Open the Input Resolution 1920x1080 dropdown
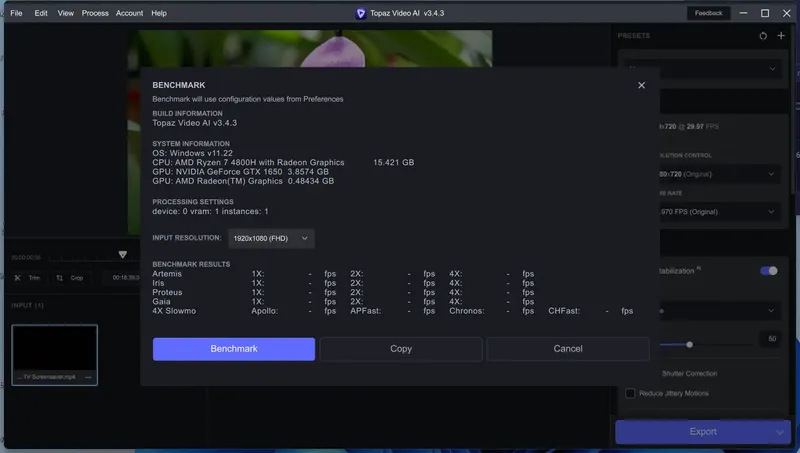800x453 pixels. pyautogui.click(x=271, y=238)
